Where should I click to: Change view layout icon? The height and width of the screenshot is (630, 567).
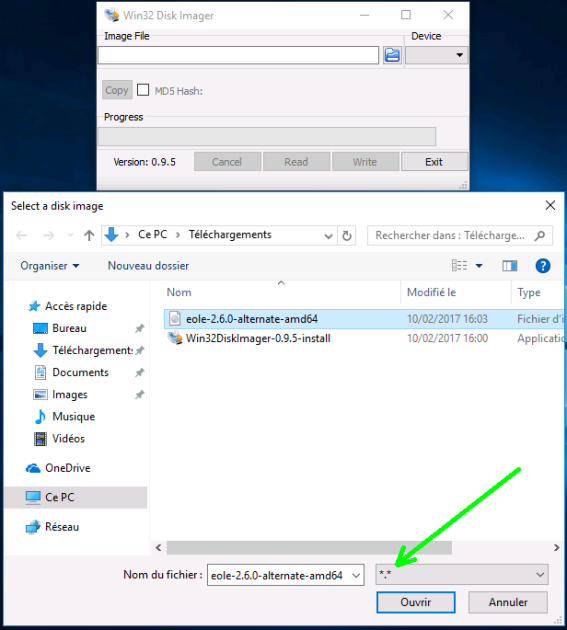(459, 266)
